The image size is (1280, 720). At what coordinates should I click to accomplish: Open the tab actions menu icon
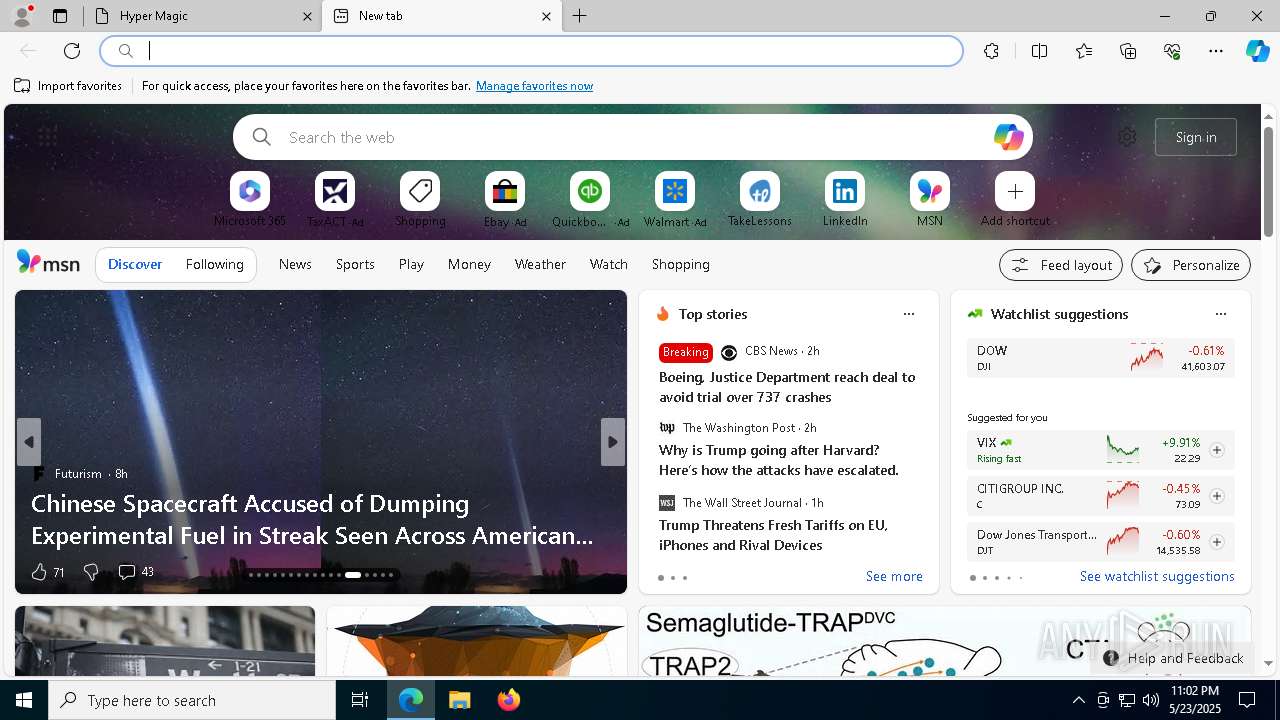[x=60, y=16]
